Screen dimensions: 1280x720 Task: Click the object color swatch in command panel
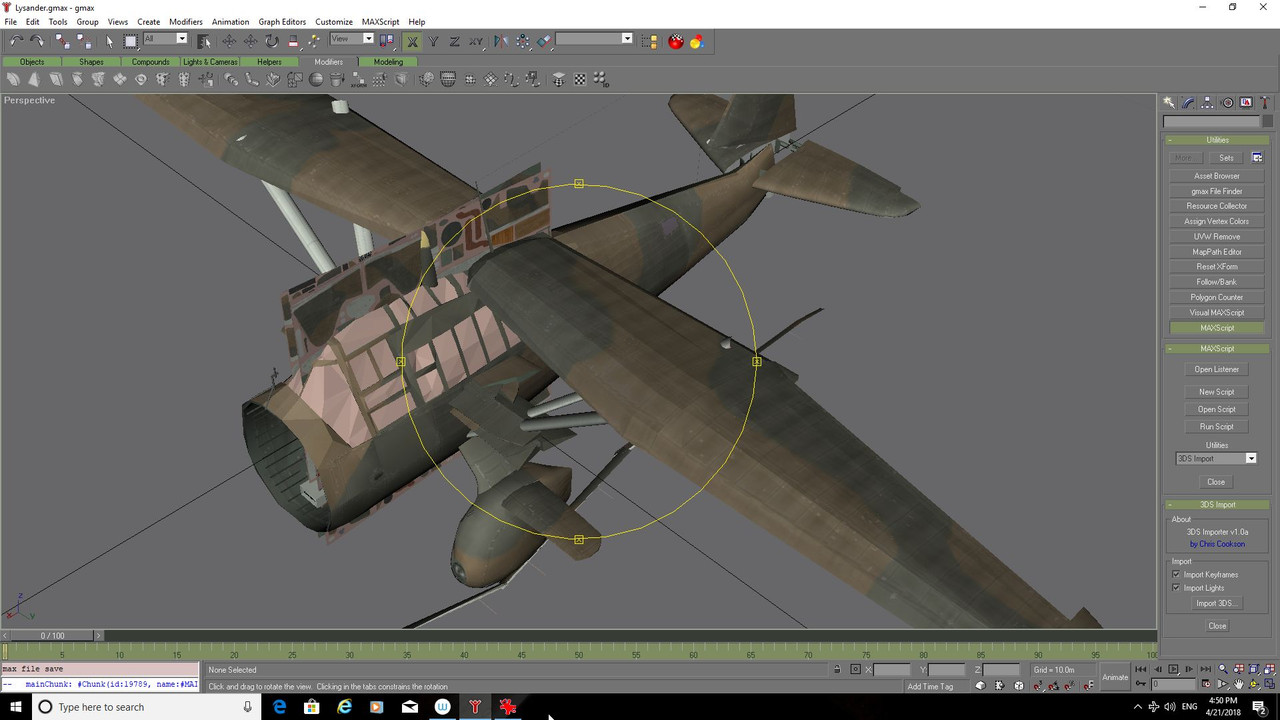[1268, 121]
